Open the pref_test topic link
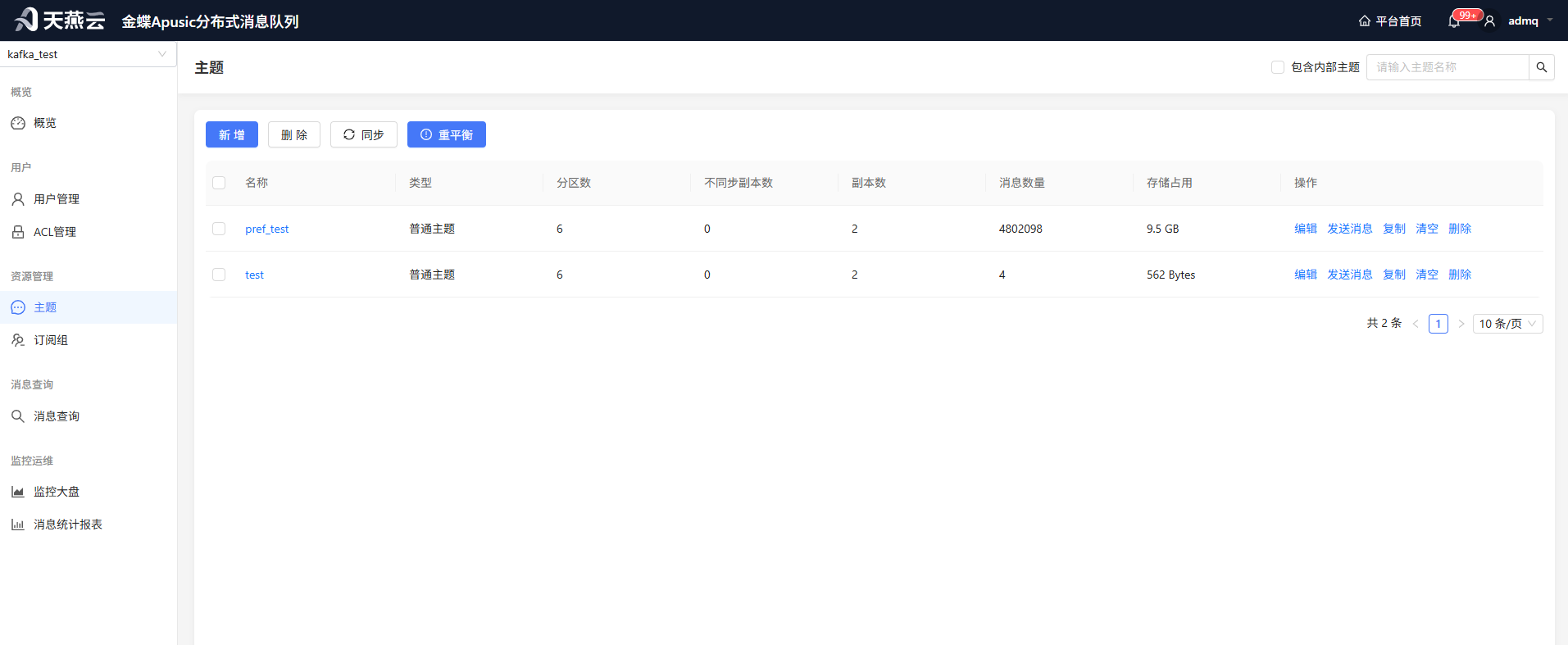 pos(267,229)
